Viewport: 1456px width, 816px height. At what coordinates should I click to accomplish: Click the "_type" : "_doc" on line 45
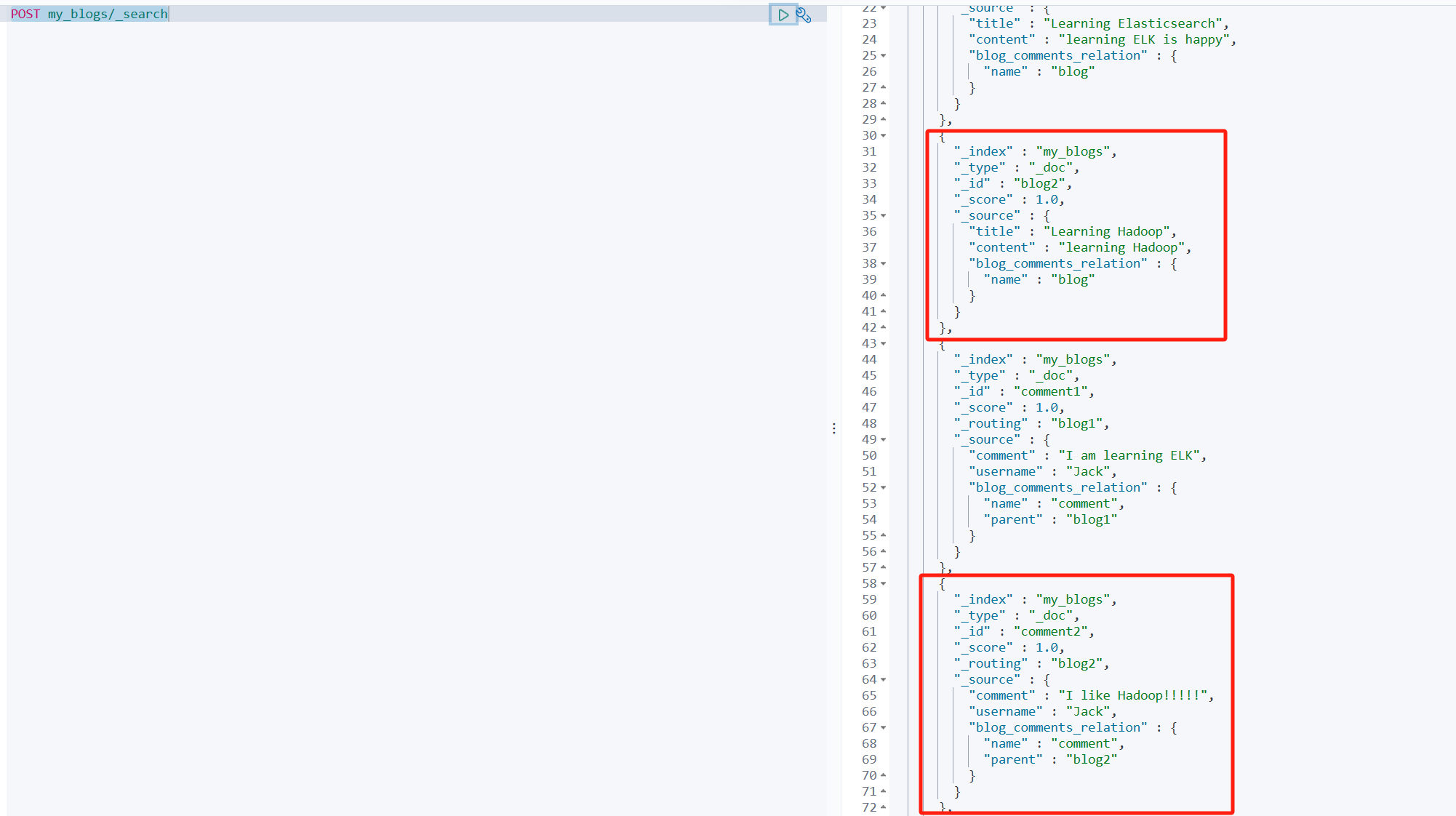(1017, 375)
